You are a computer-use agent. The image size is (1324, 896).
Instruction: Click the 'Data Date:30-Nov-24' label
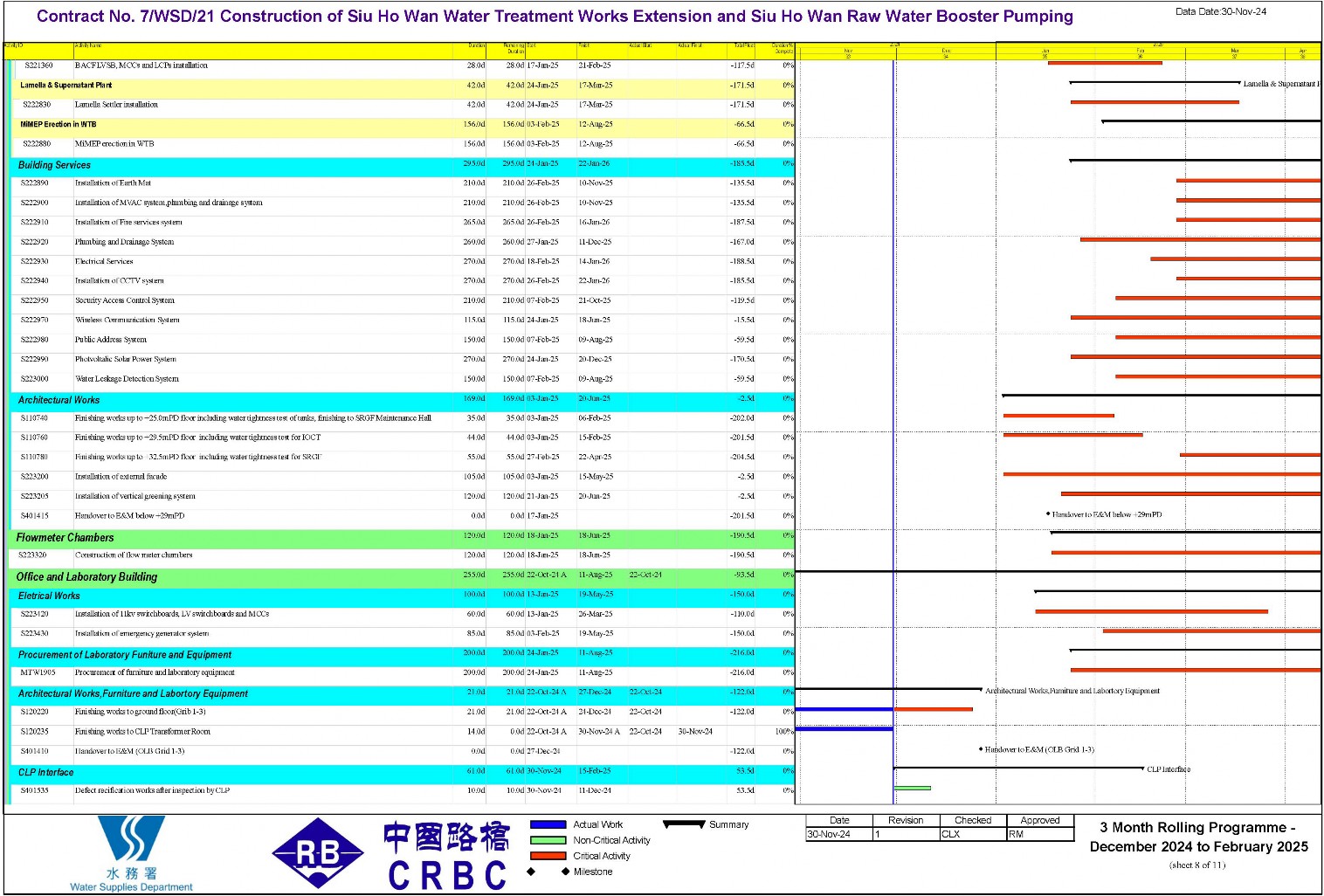click(x=1220, y=12)
